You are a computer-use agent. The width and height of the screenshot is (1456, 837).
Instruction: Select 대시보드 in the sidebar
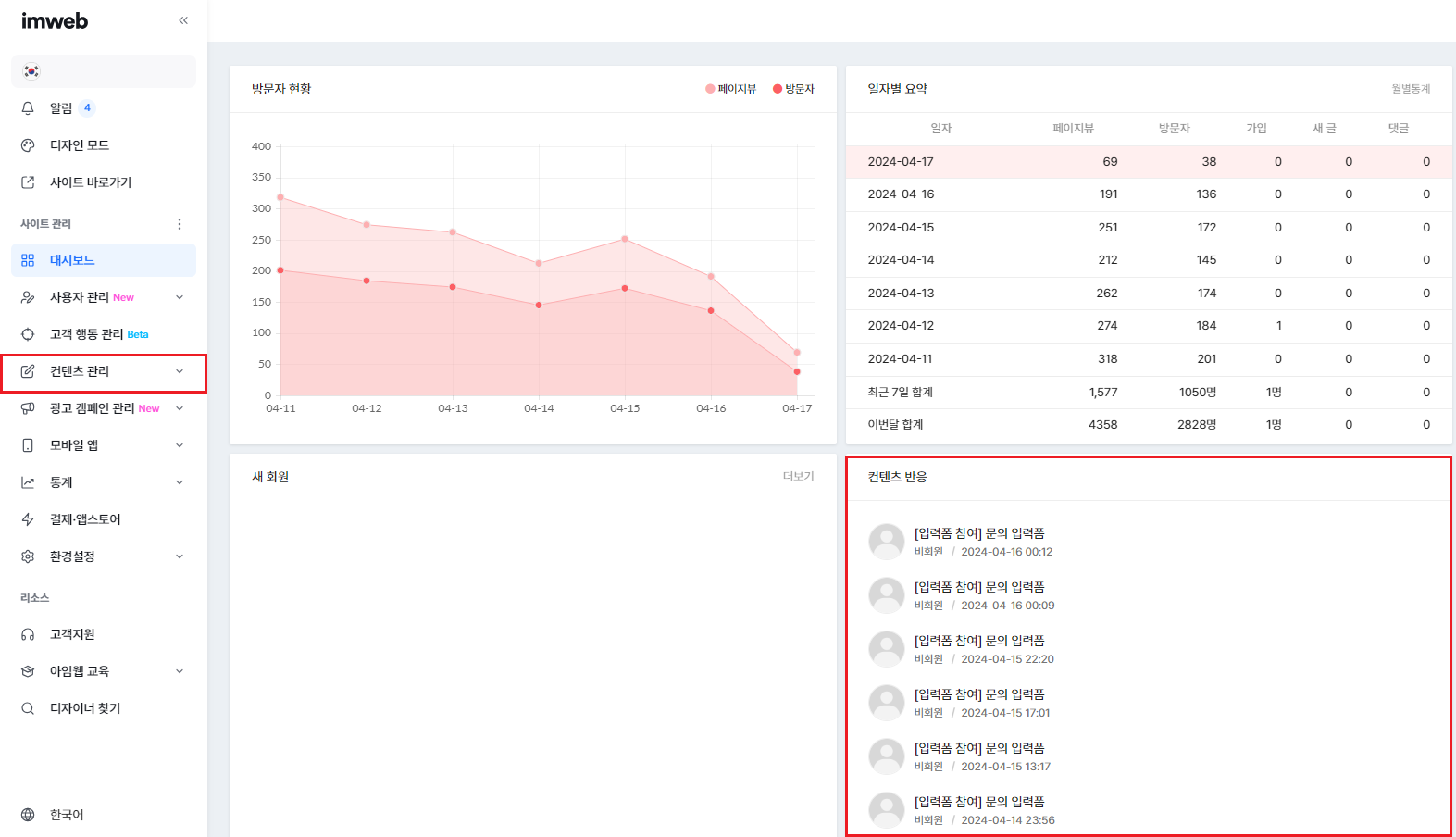pos(104,260)
